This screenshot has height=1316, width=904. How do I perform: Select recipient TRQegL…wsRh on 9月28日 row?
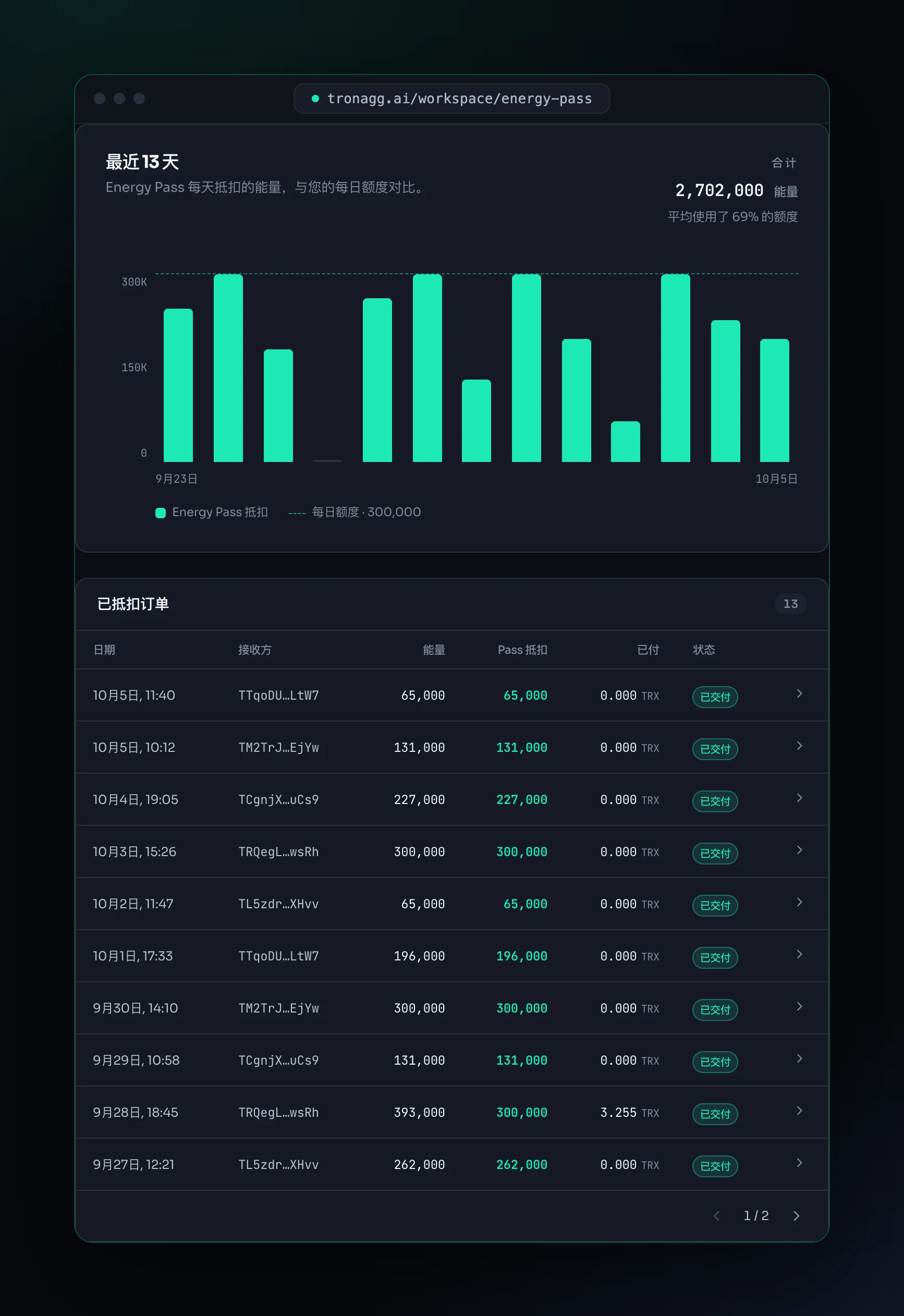pyautogui.click(x=279, y=1113)
